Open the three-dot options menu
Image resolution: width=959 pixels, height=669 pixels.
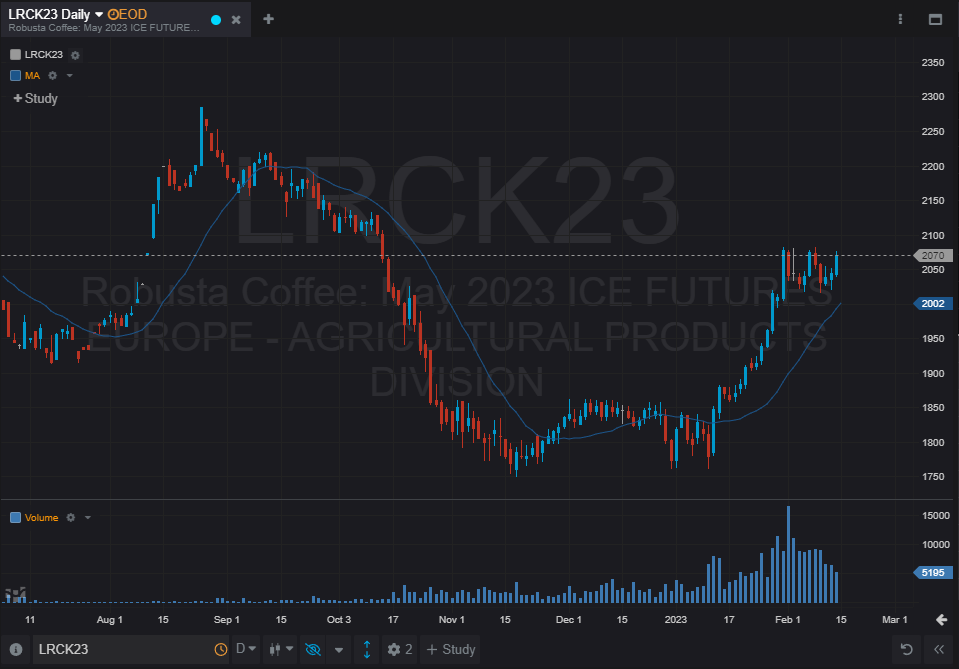tap(900, 19)
